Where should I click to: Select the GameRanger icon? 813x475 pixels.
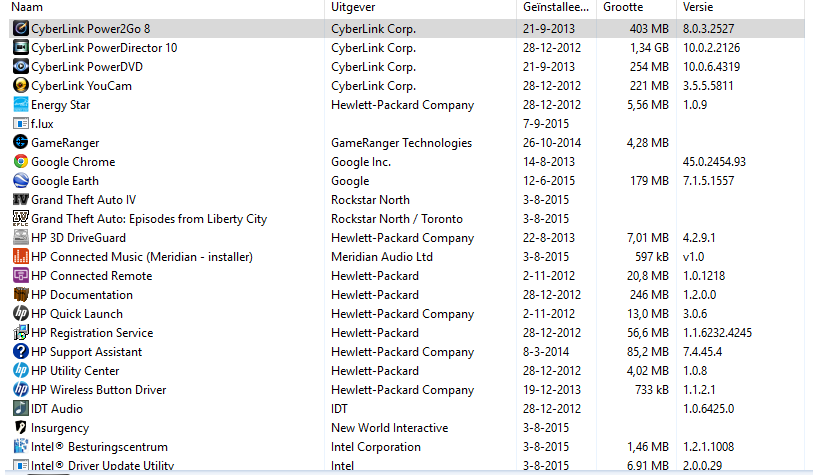tap(20, 142)
